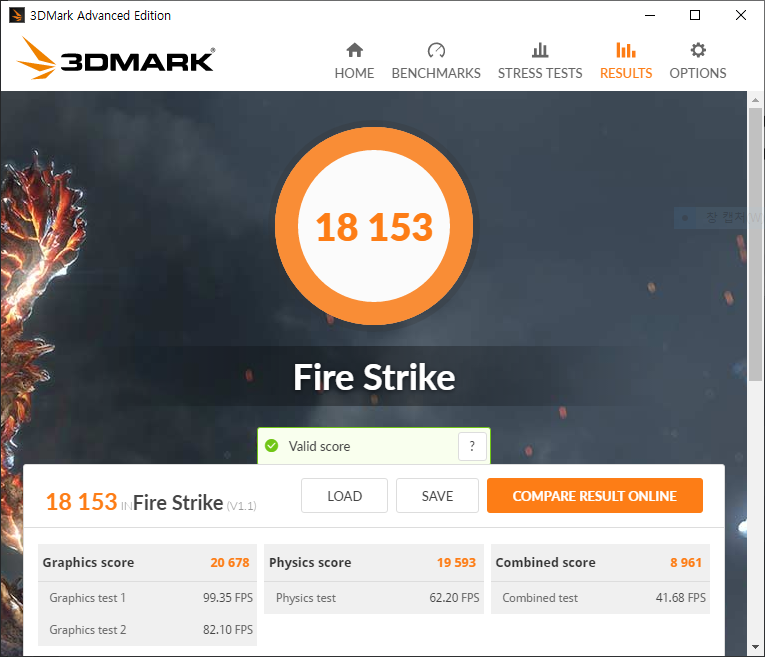The width and height of the screenshot is (765, 657).
Task: Switch to the STRESS TESTS tab
Action: pyautogui.click(x=540, y=73)
